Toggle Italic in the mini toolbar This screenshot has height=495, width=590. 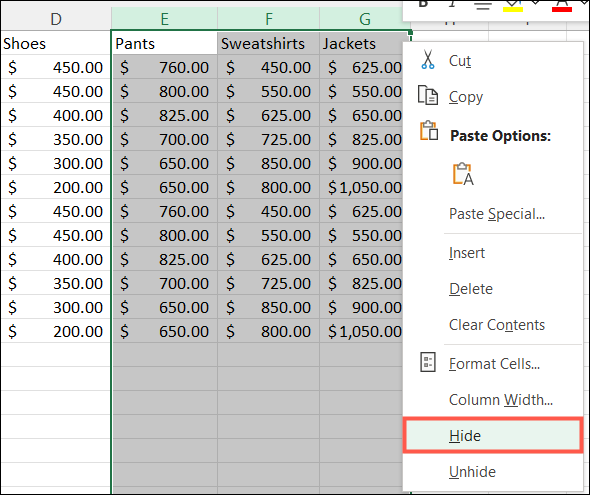[x=452, y=4]
